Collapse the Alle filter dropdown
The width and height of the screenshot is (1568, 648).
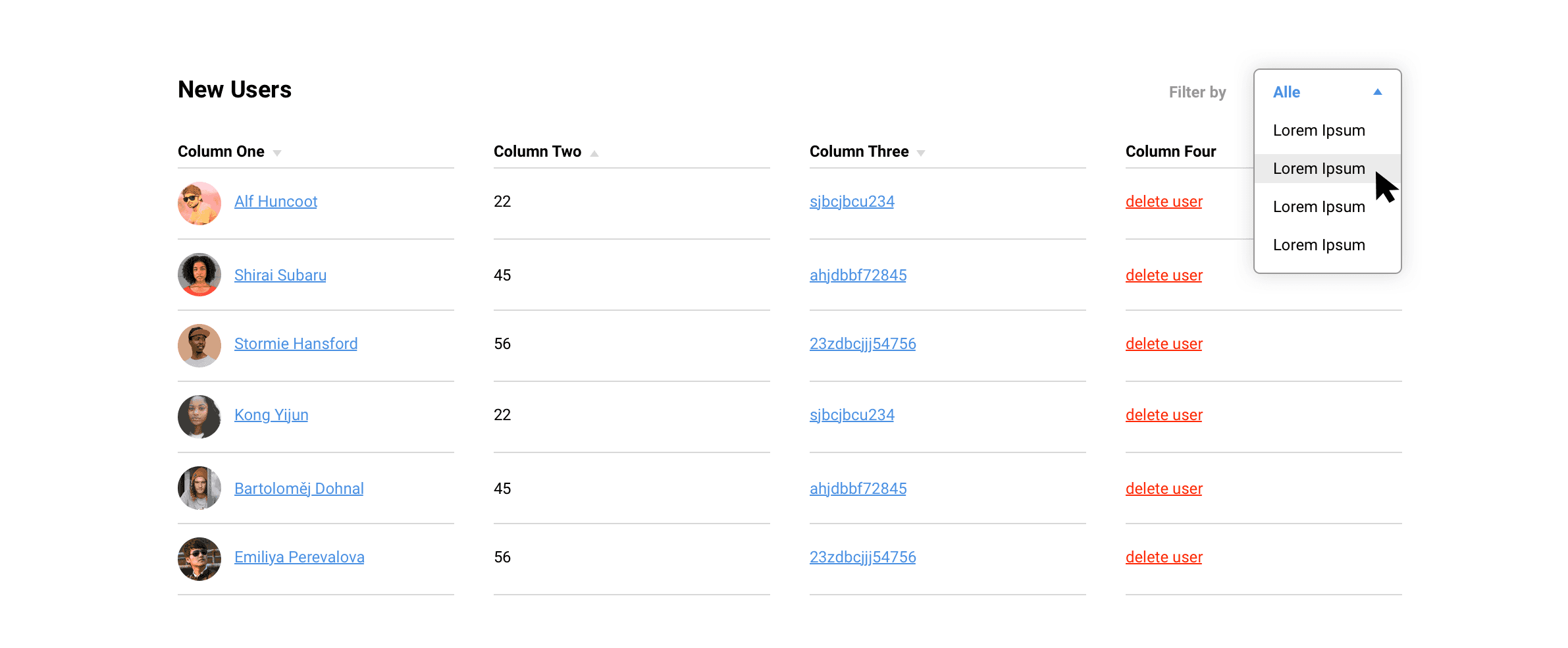1377,92
